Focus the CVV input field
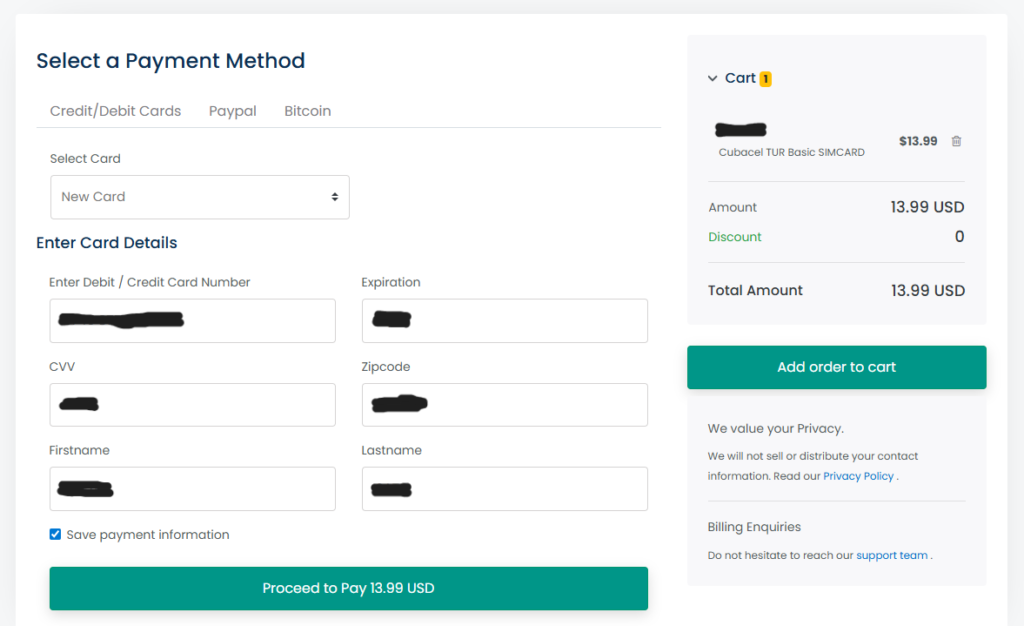 [192, 405]
